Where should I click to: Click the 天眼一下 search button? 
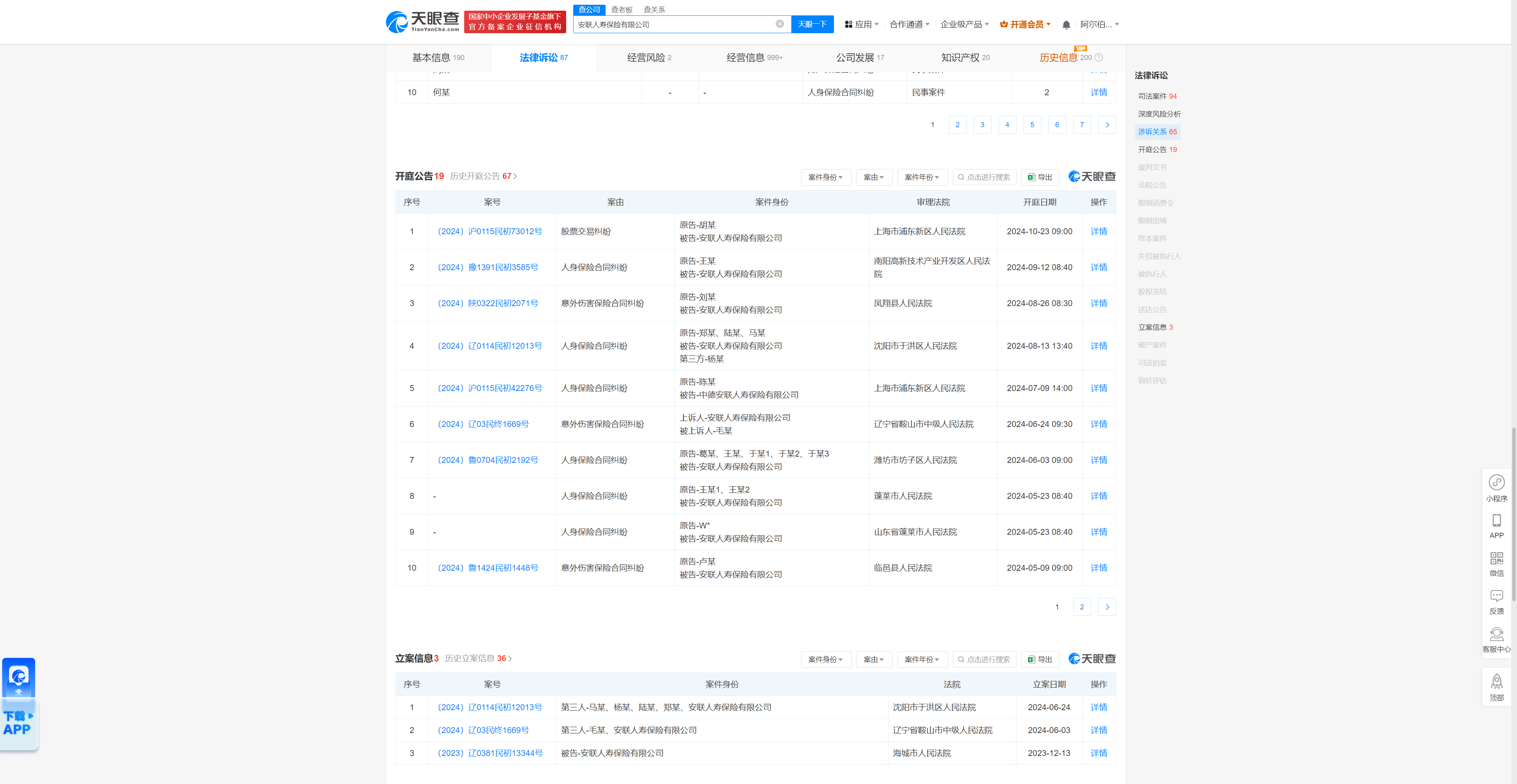[x=813, y=24]
